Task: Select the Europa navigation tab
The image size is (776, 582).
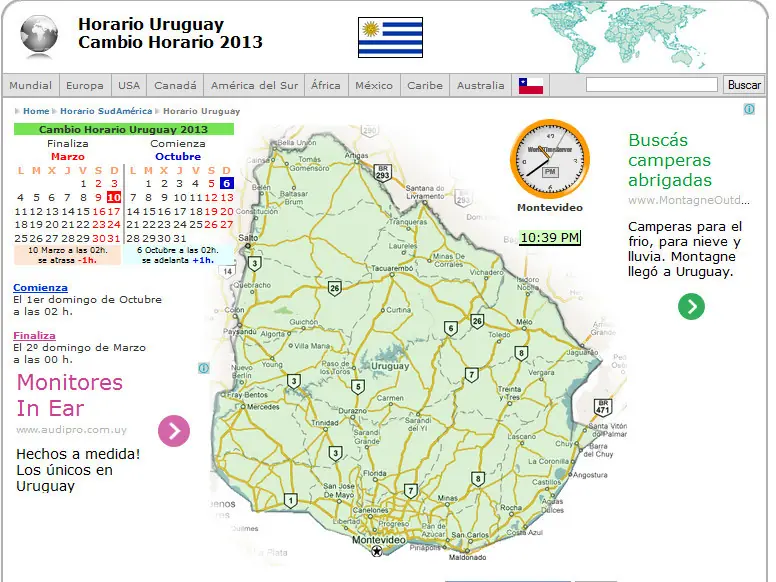Action: coord(85,86)
